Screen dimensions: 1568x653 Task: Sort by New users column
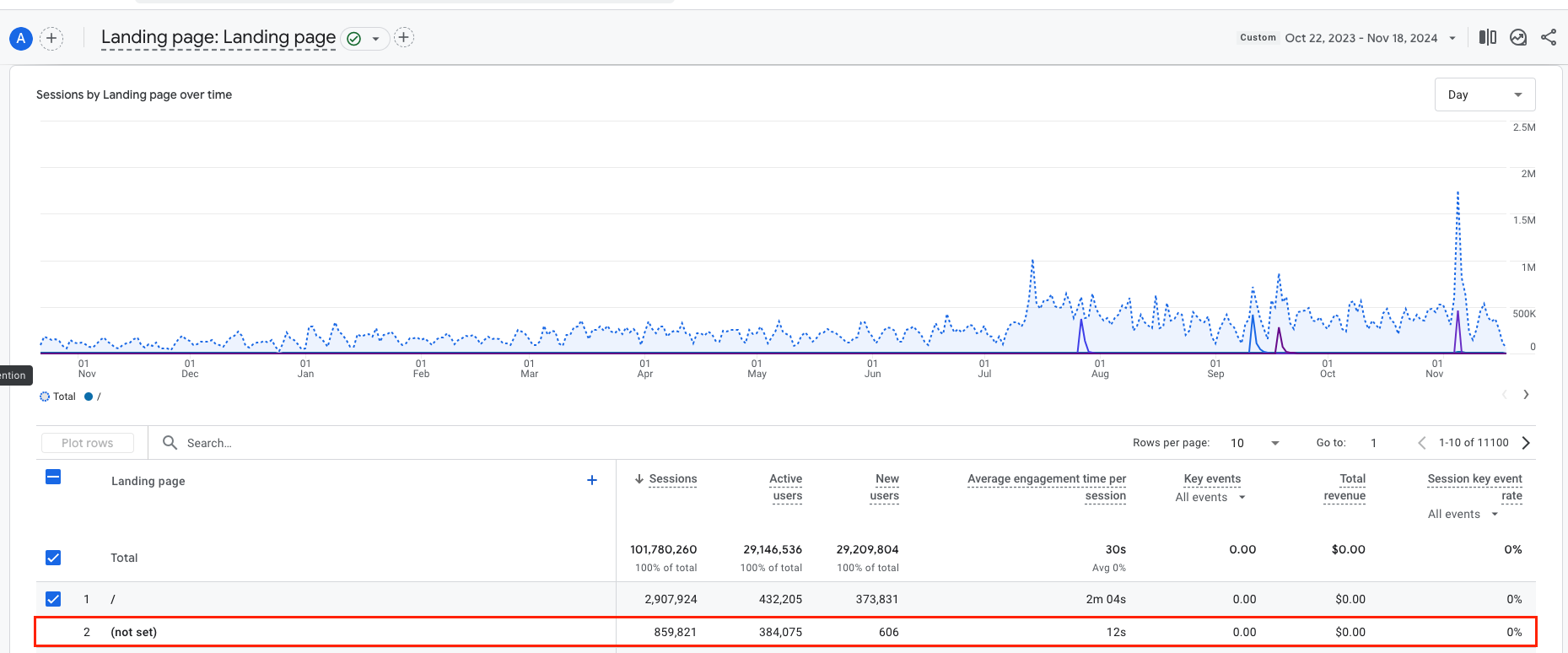click(885, 487)
